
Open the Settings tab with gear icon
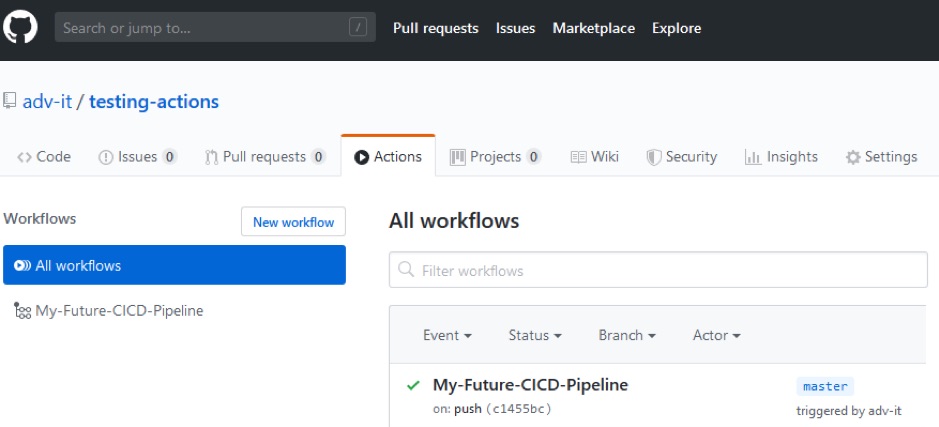tap(881, 157)
